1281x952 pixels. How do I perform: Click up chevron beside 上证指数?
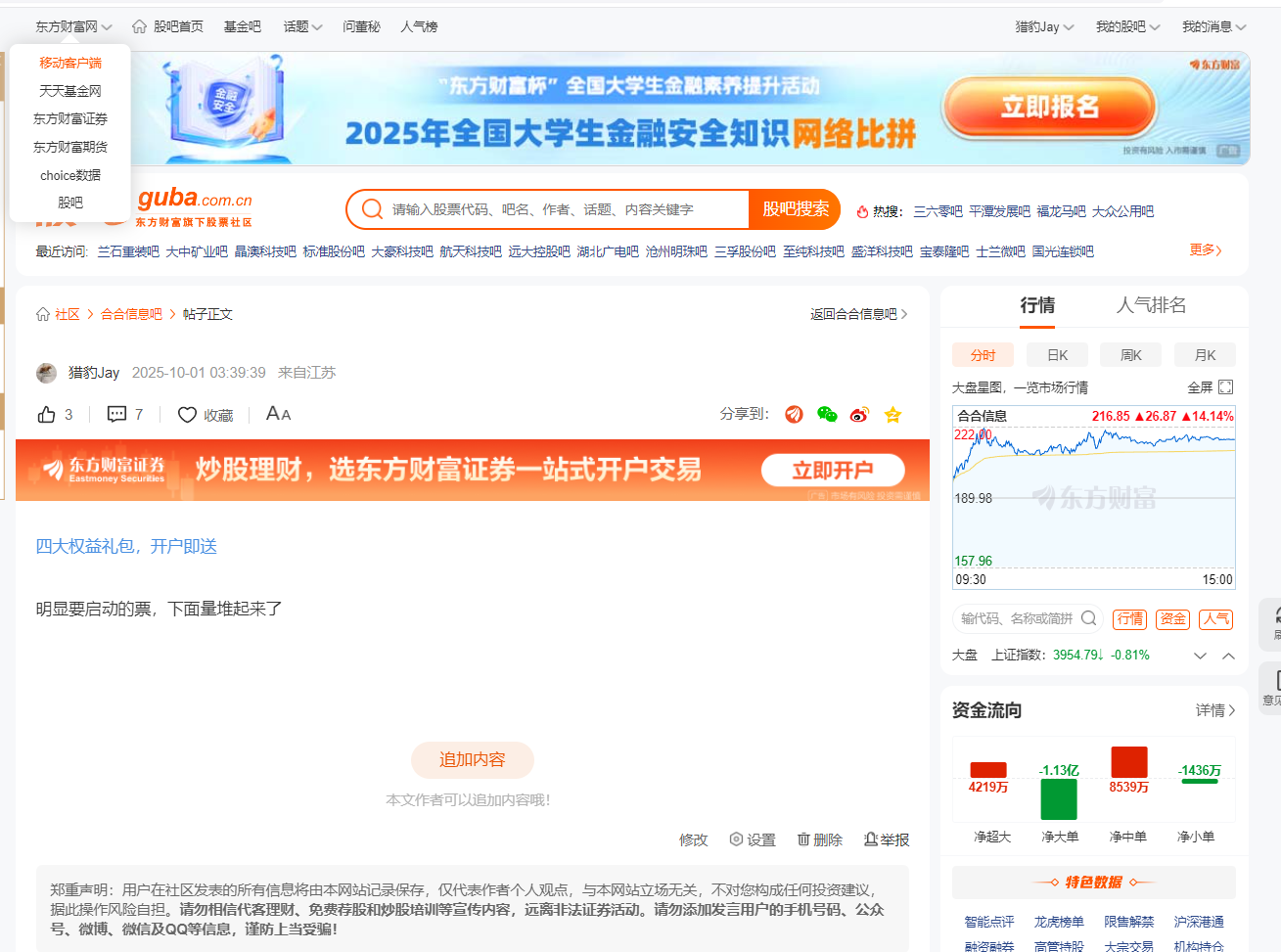1228,656
